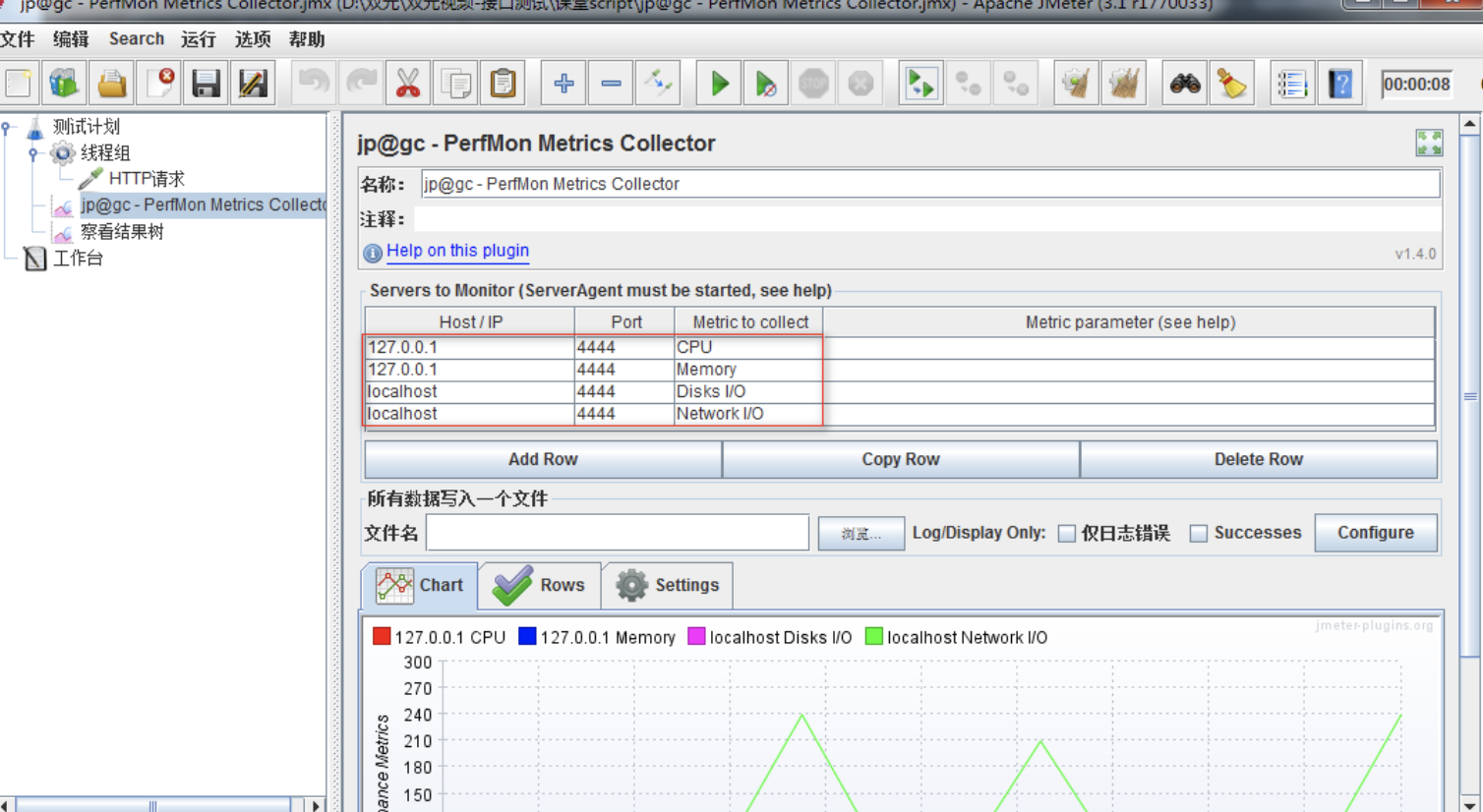Viewport: 1483px width, 812px height.
Task: Switch to the Chart tab
Action: click(420, 585)
